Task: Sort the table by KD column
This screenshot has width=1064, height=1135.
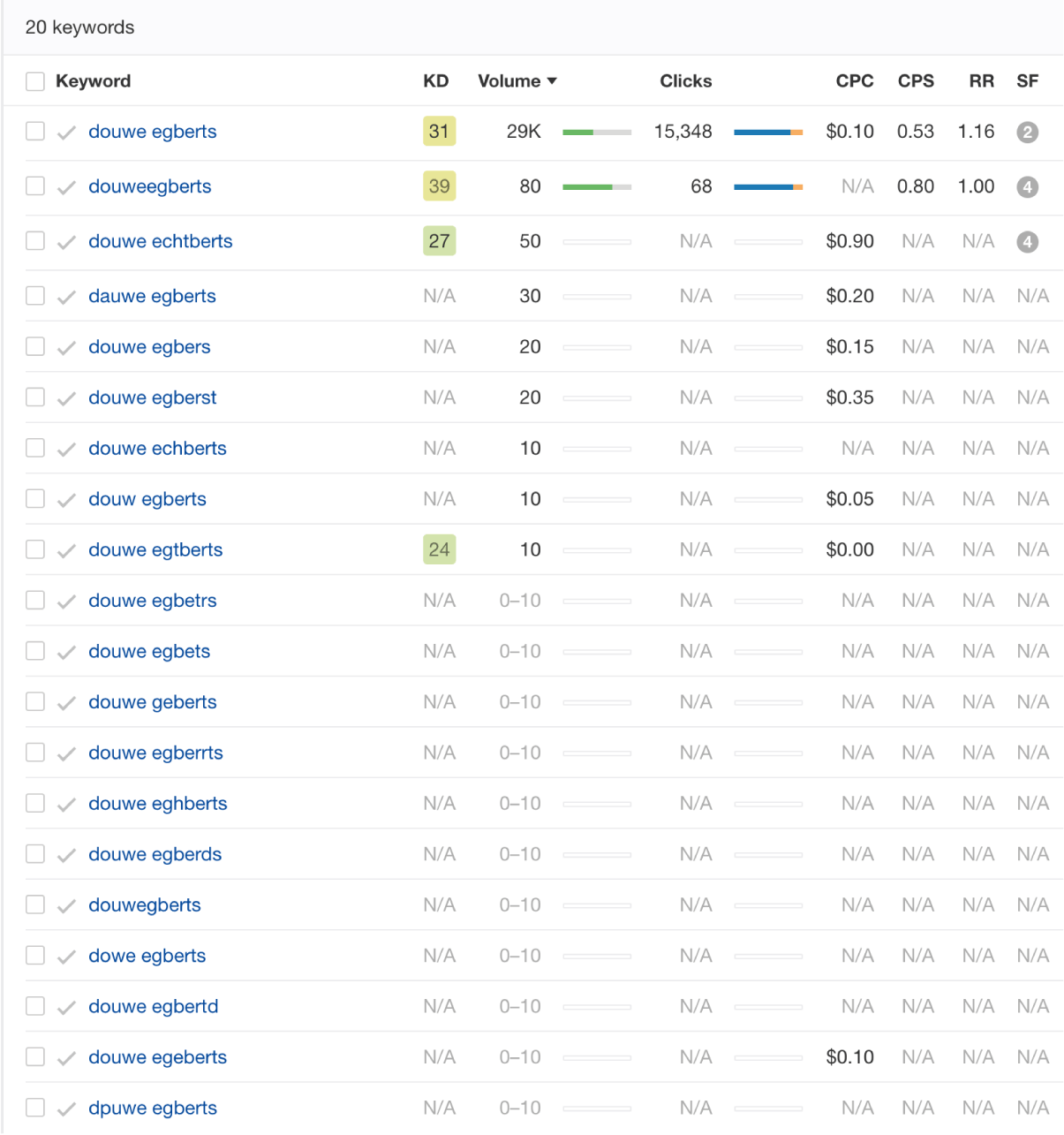Action: (436, 81)
